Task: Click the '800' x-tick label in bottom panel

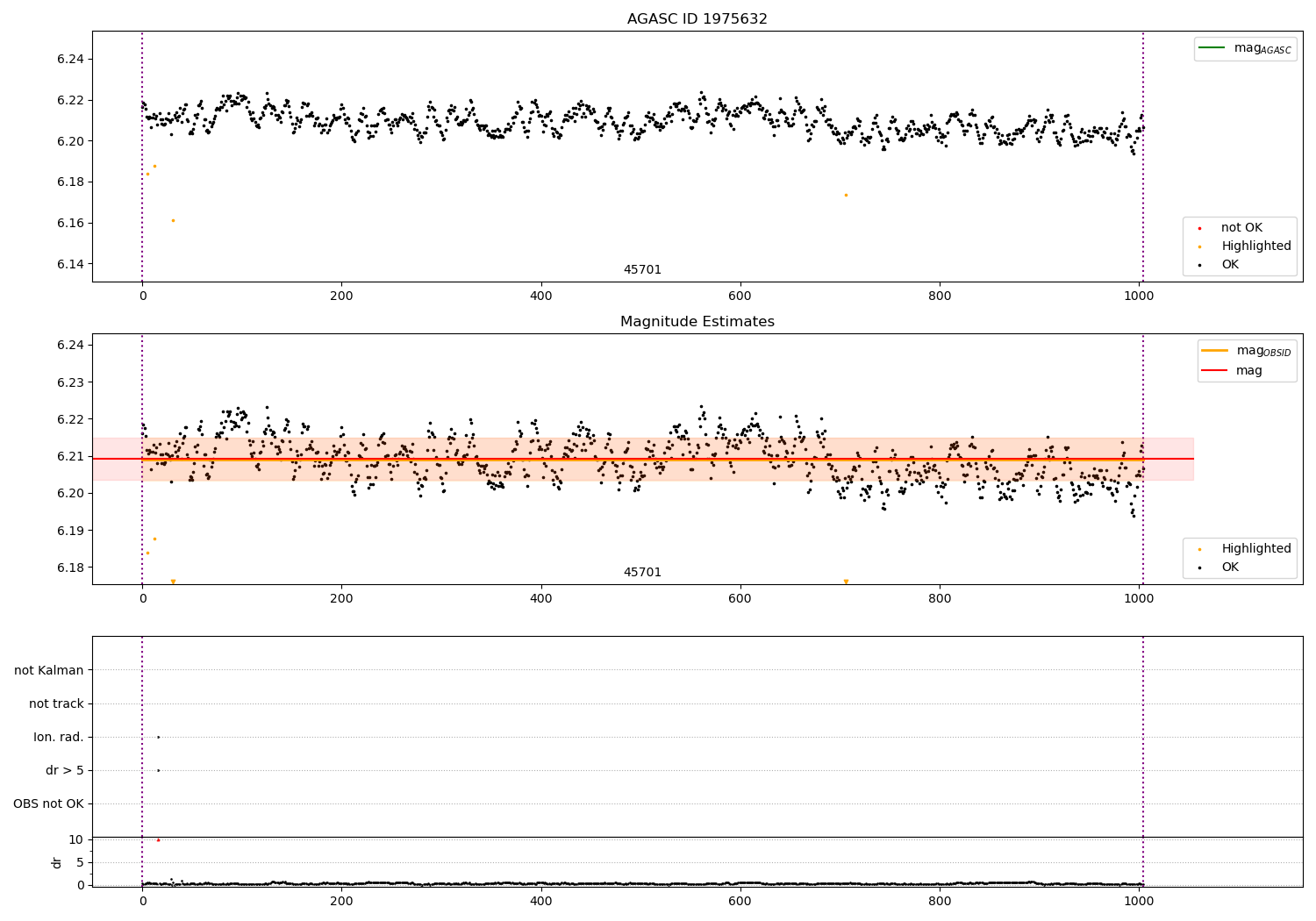Action: (x=940, y=901)
